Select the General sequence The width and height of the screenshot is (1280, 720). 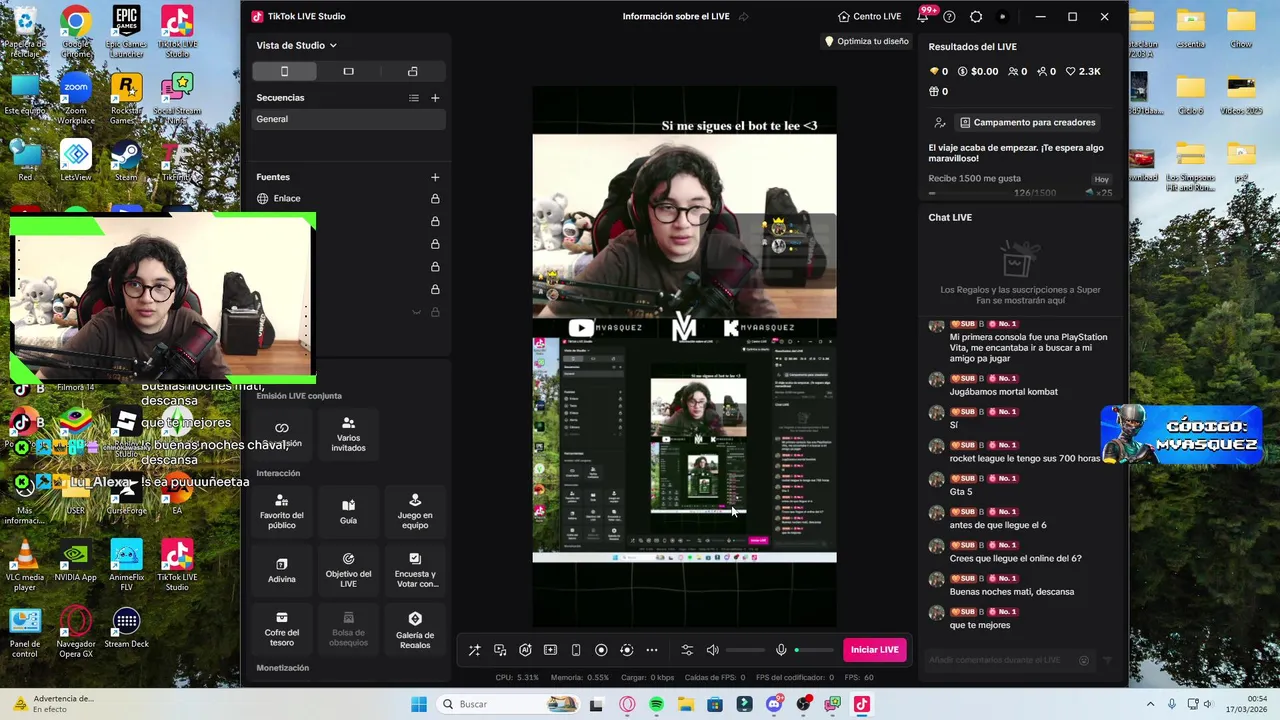pyautogui.click(x=349, y=119)
